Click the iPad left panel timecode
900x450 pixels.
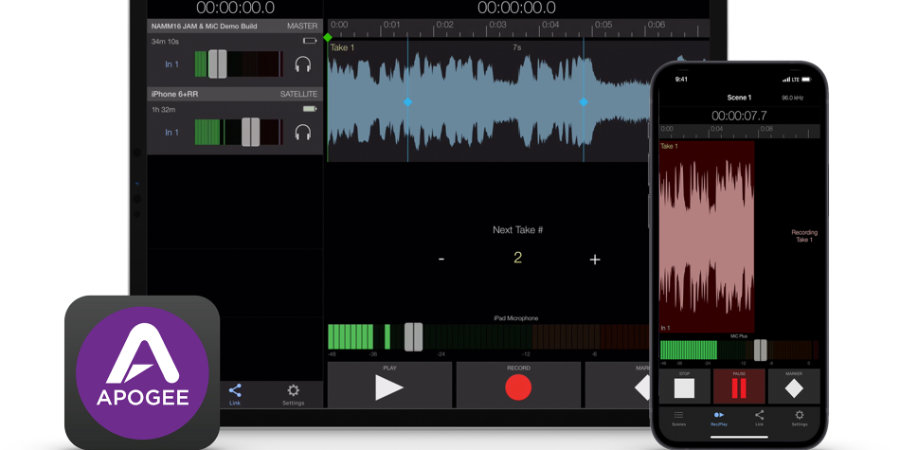235,7
